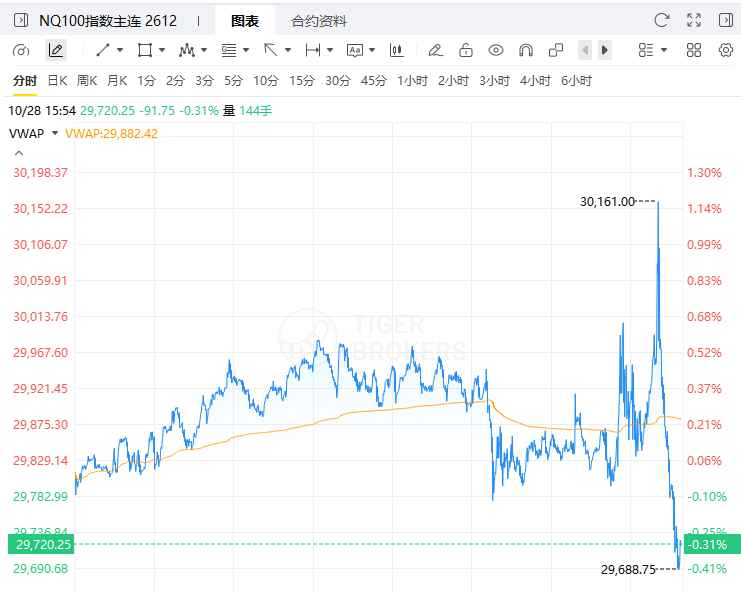Open the multi-chart grid layout icon

tap(694, 50)
